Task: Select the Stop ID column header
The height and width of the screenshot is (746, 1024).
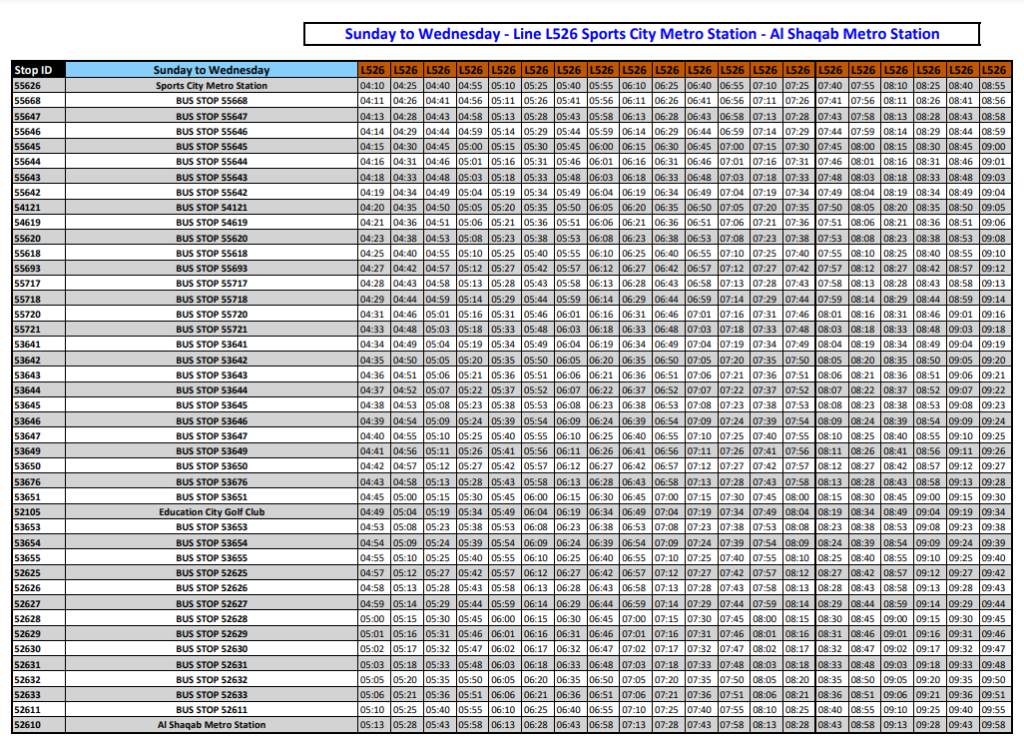Action: (x=38, y=70)
